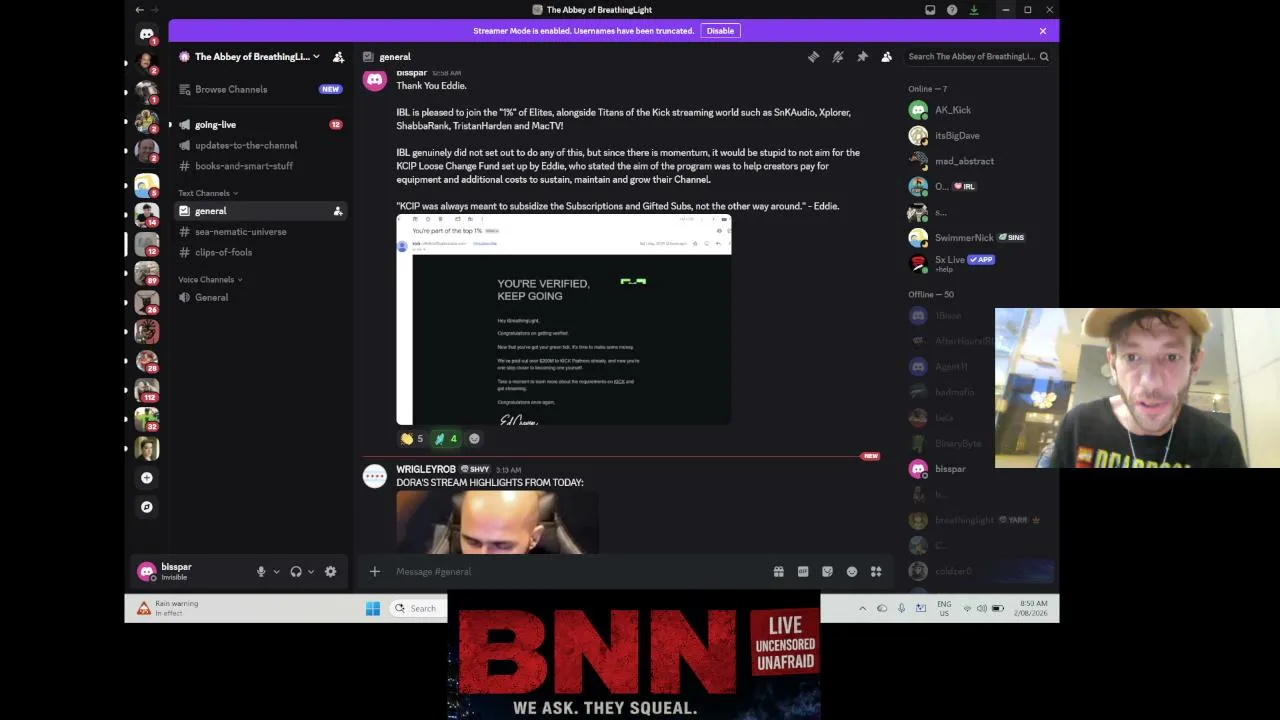Dismiss the Streamer Mode banner
This screenshot has height=720, width=1280.
(1043, 31)
